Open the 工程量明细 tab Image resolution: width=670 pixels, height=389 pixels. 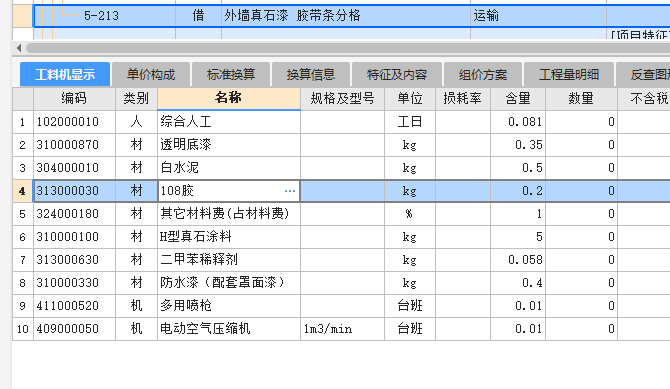[569, 74]
